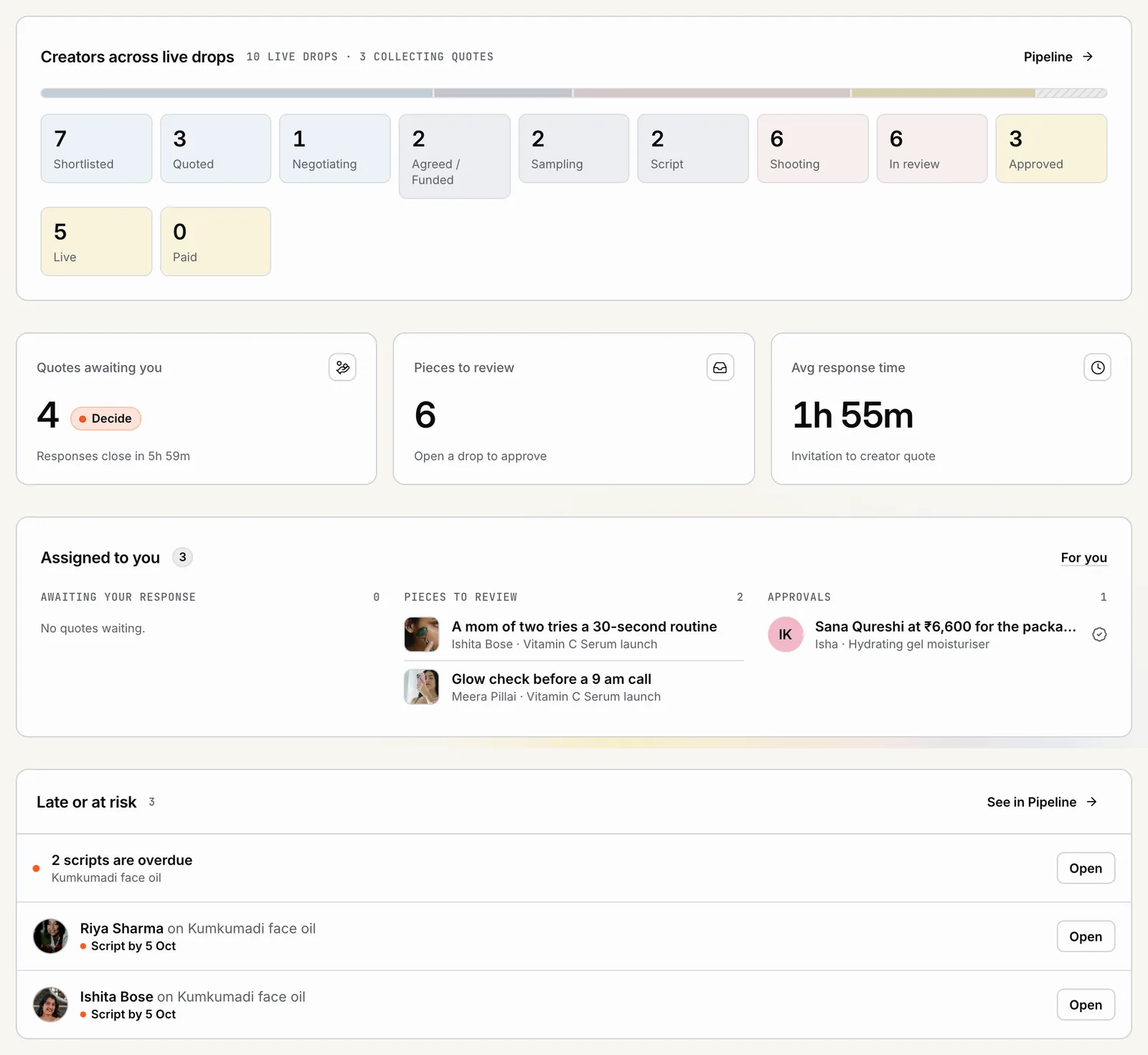This screenshot has height=1055, width=1148.
Task: Click the arrow next to Pipeline
Action: 1088,57
